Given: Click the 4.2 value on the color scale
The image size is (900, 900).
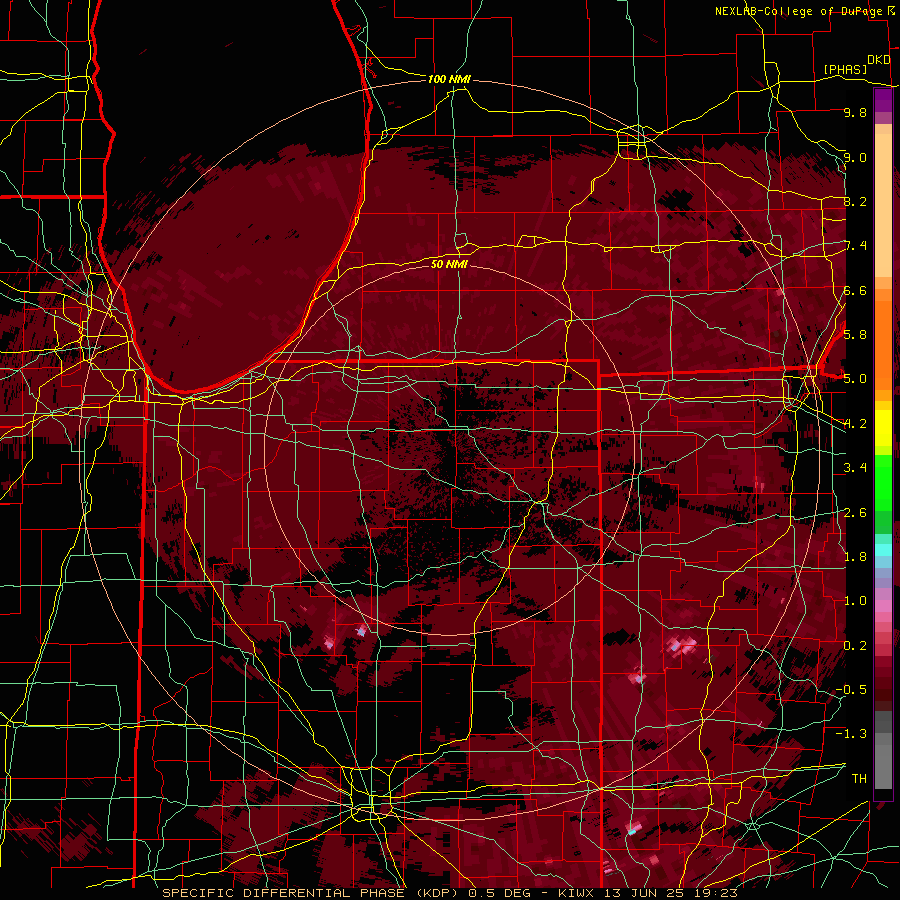Looking at the screenshot, I should (855, 424).
